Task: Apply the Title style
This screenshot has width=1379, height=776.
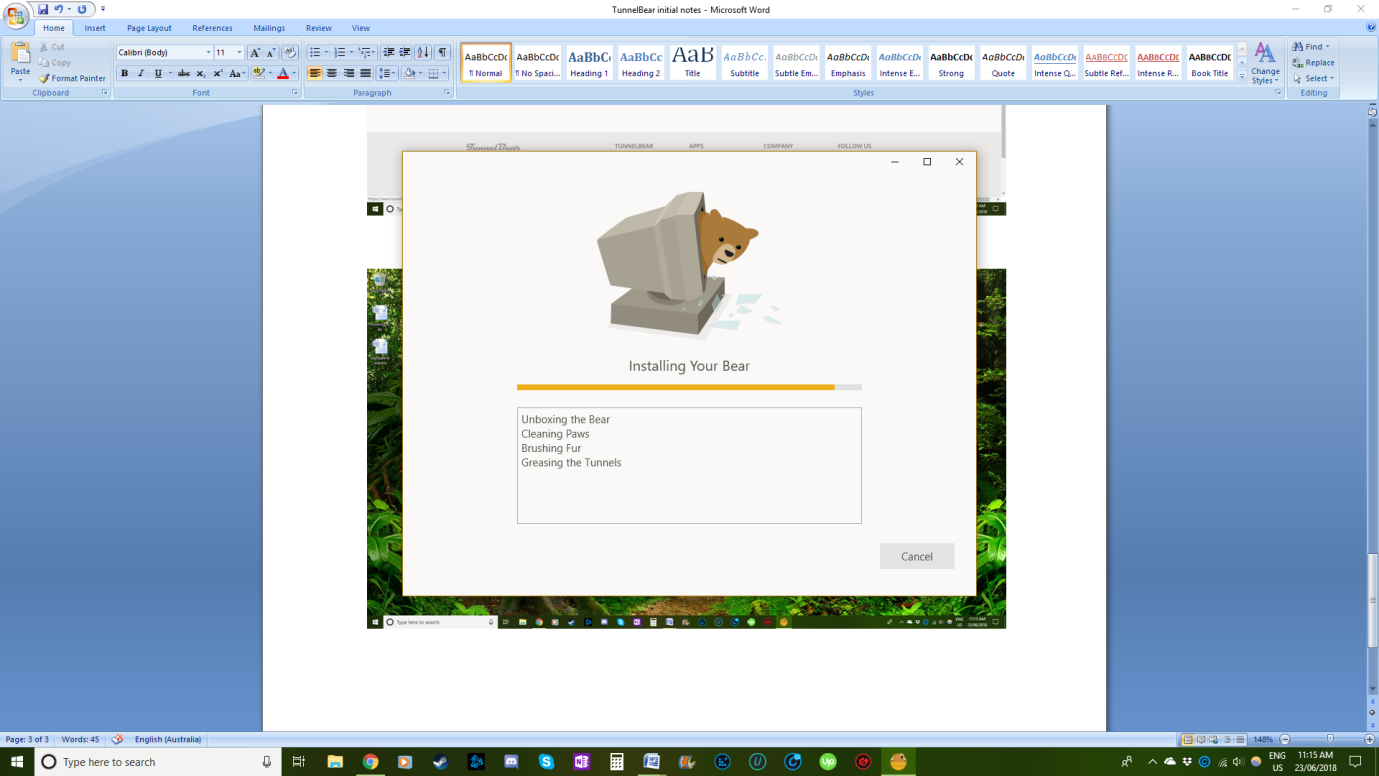Action: click(692, 63)
